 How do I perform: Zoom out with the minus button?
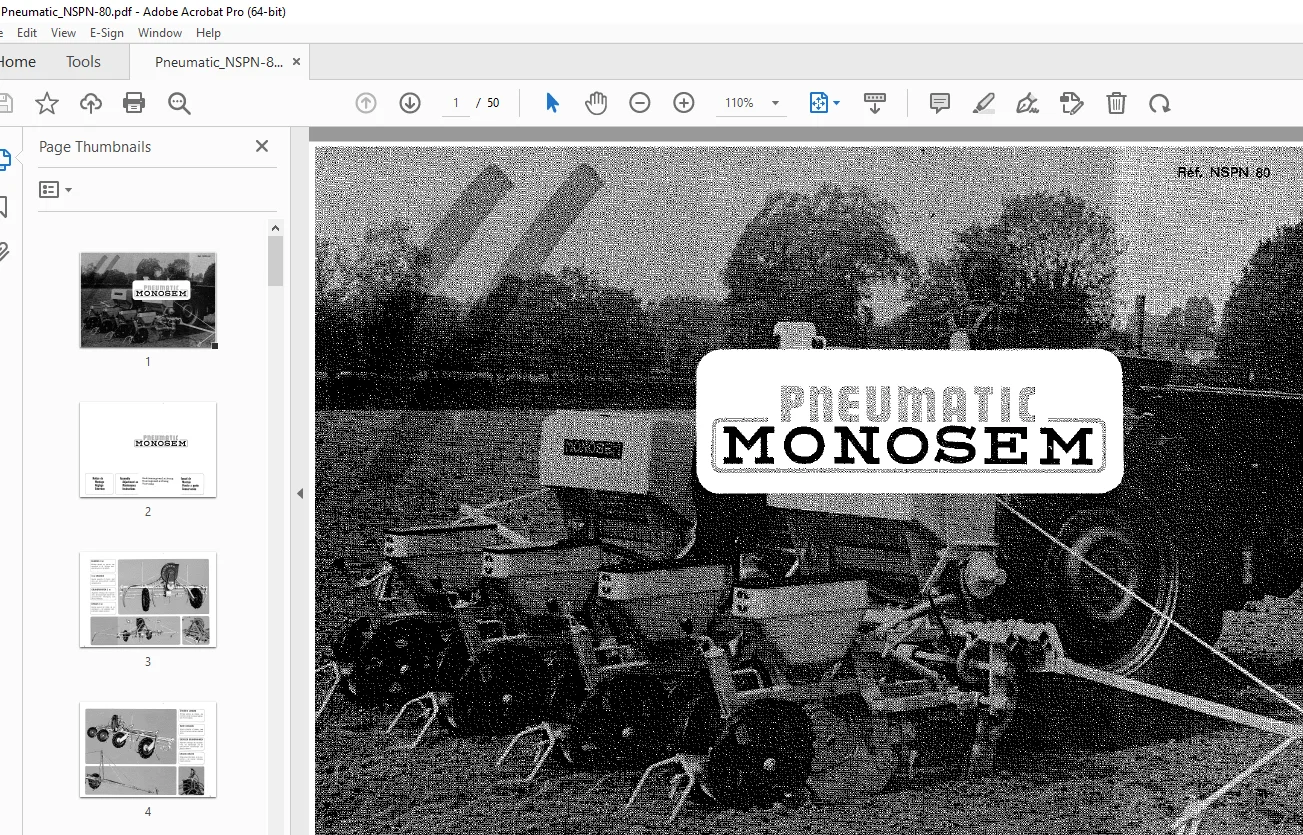[640, 103]
